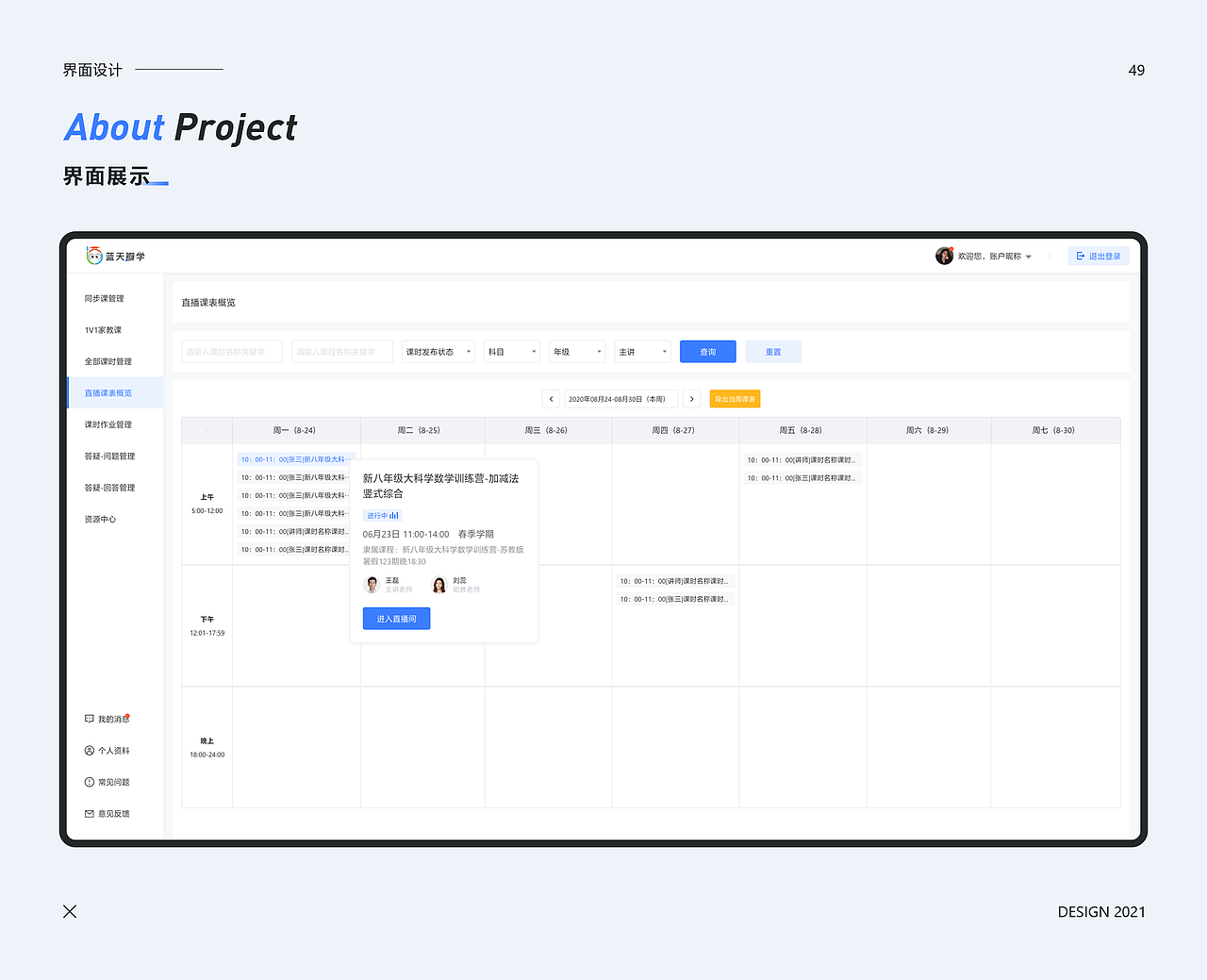
Task: Click 周三 (8-26) column header
Action: [x=548, y=430]
